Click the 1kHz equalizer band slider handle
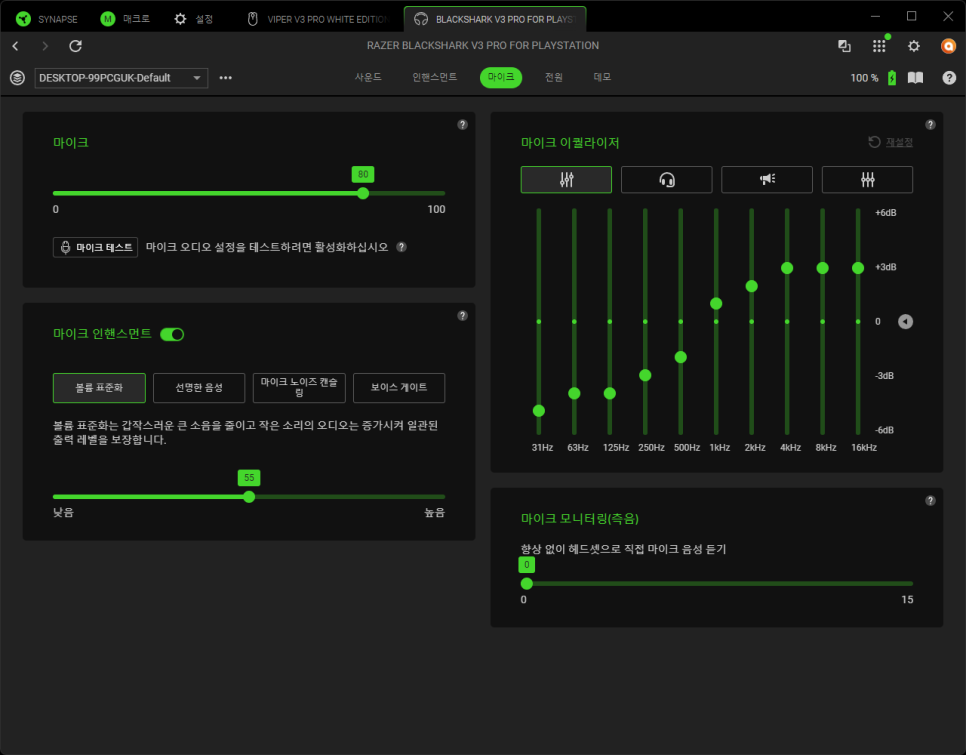This screenshot has width=966, height=755. pos(716,303)
